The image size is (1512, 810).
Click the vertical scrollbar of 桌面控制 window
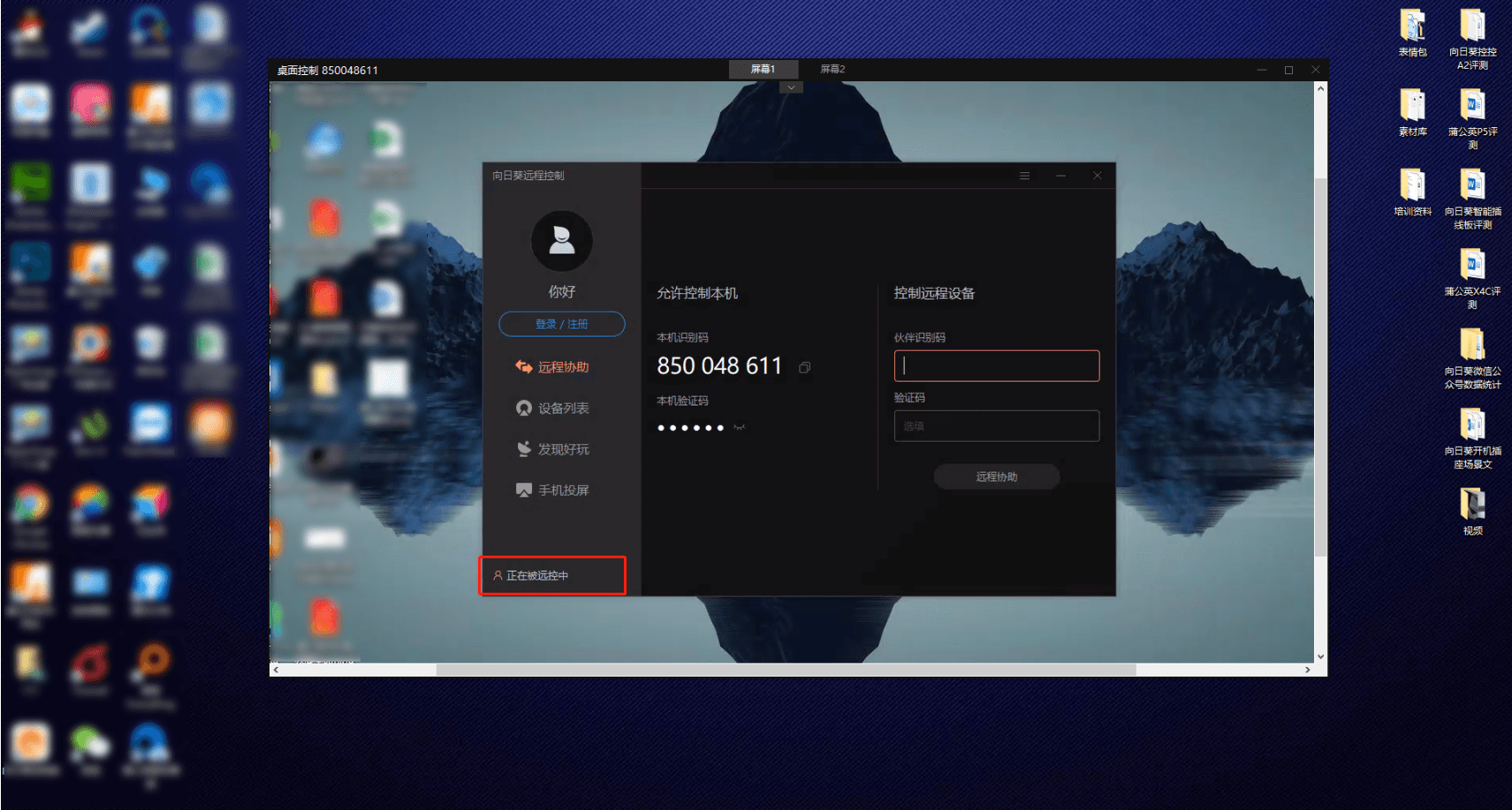(1320, 367)
